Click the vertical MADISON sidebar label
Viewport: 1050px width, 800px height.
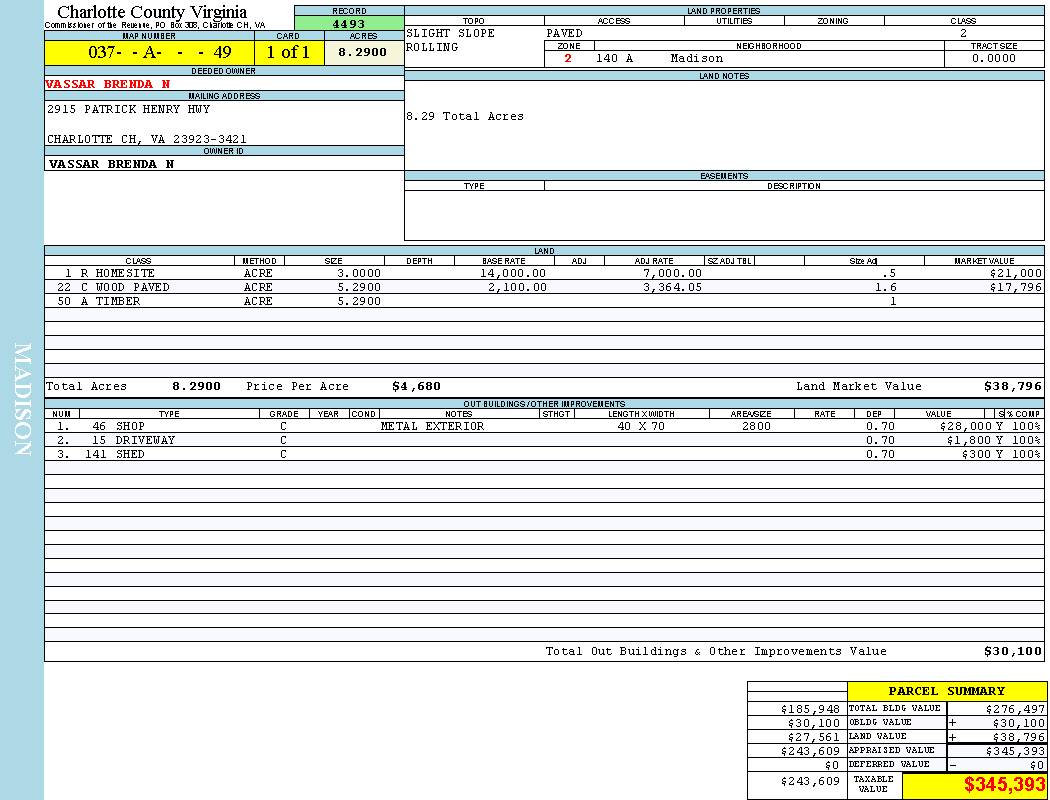click(x=22, y=400)
